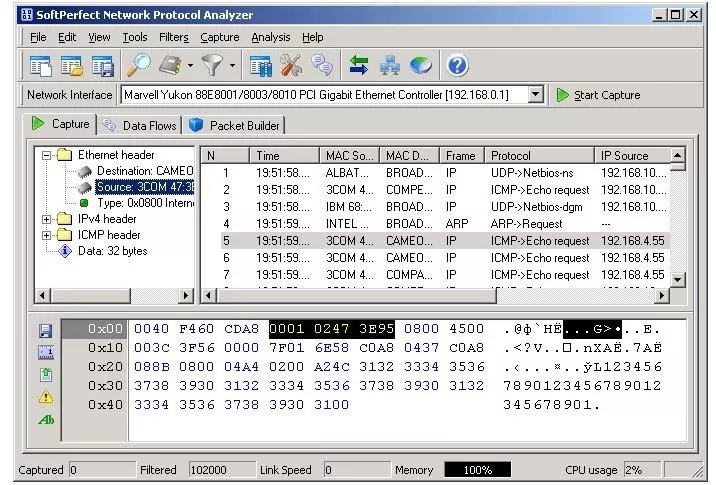716x485 pixels.
Task: Click the network computers icon in toolbar
Action: 390,66
